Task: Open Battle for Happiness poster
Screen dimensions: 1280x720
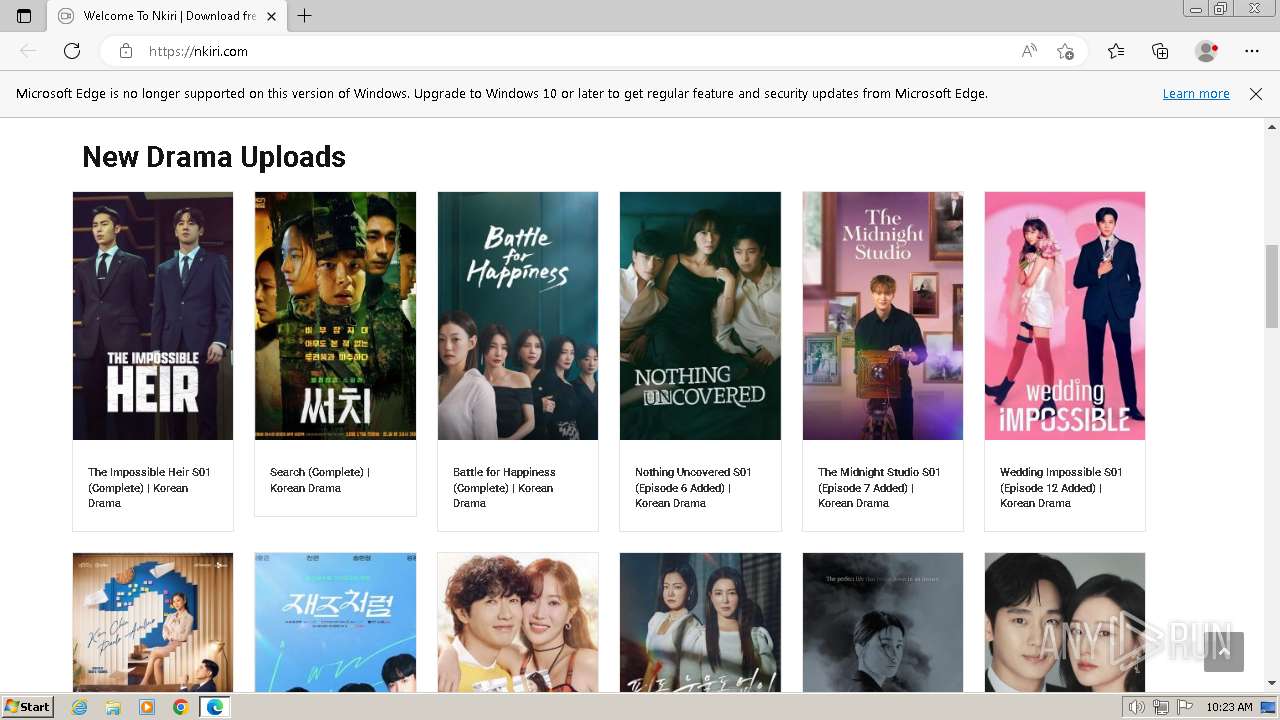Action: [518, 316]
